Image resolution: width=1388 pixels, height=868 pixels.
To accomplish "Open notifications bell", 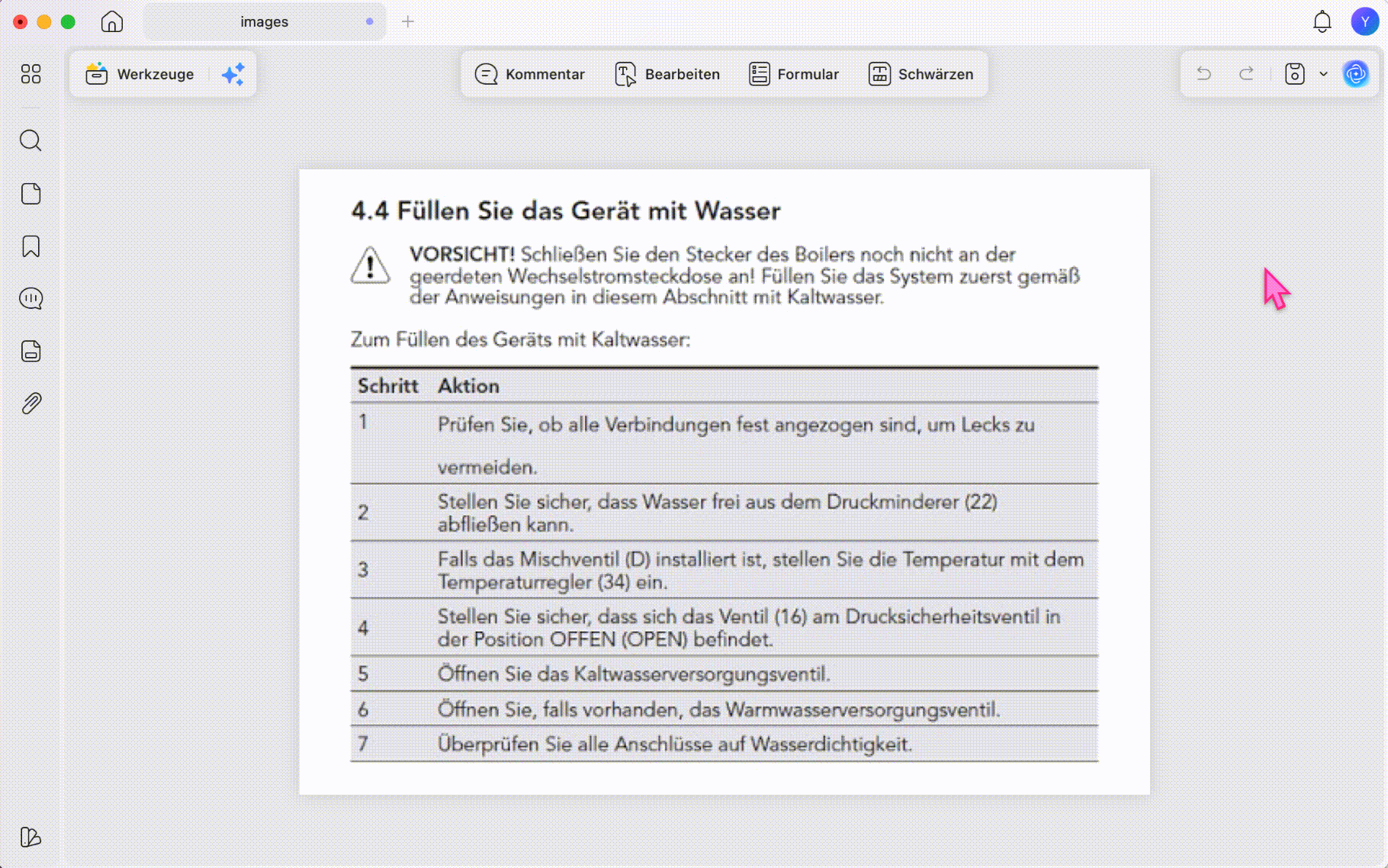I will [x=1322, y=21].
